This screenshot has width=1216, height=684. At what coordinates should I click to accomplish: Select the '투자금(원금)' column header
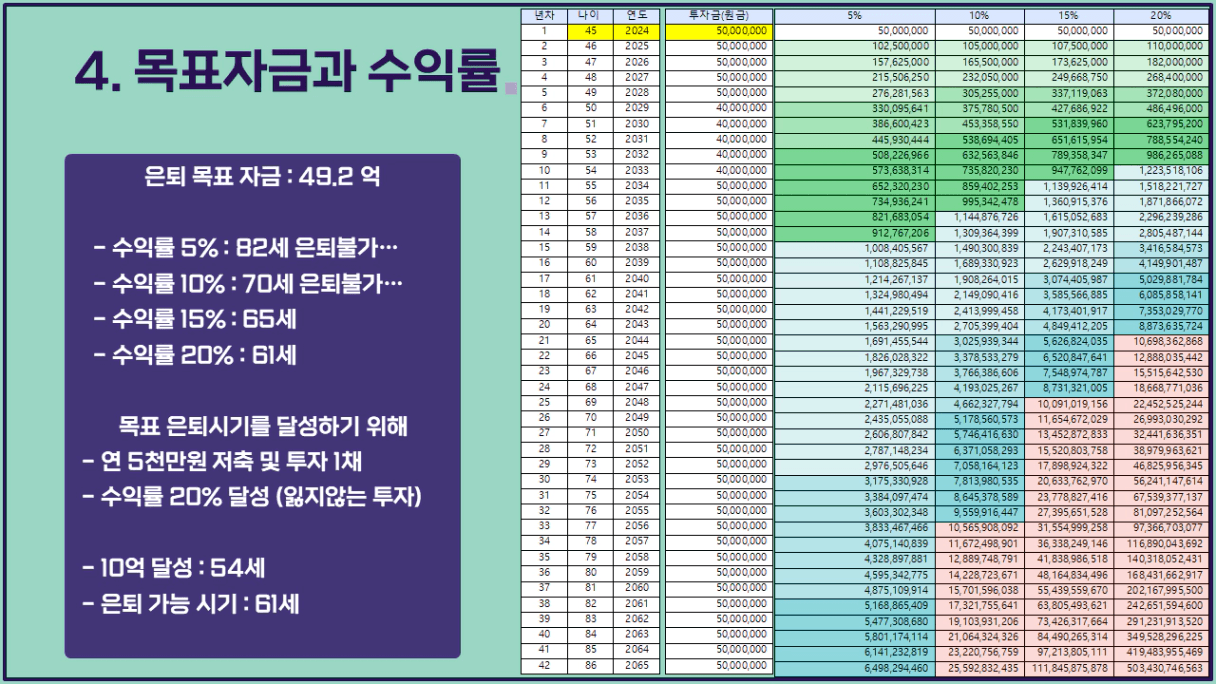[718, 16]
